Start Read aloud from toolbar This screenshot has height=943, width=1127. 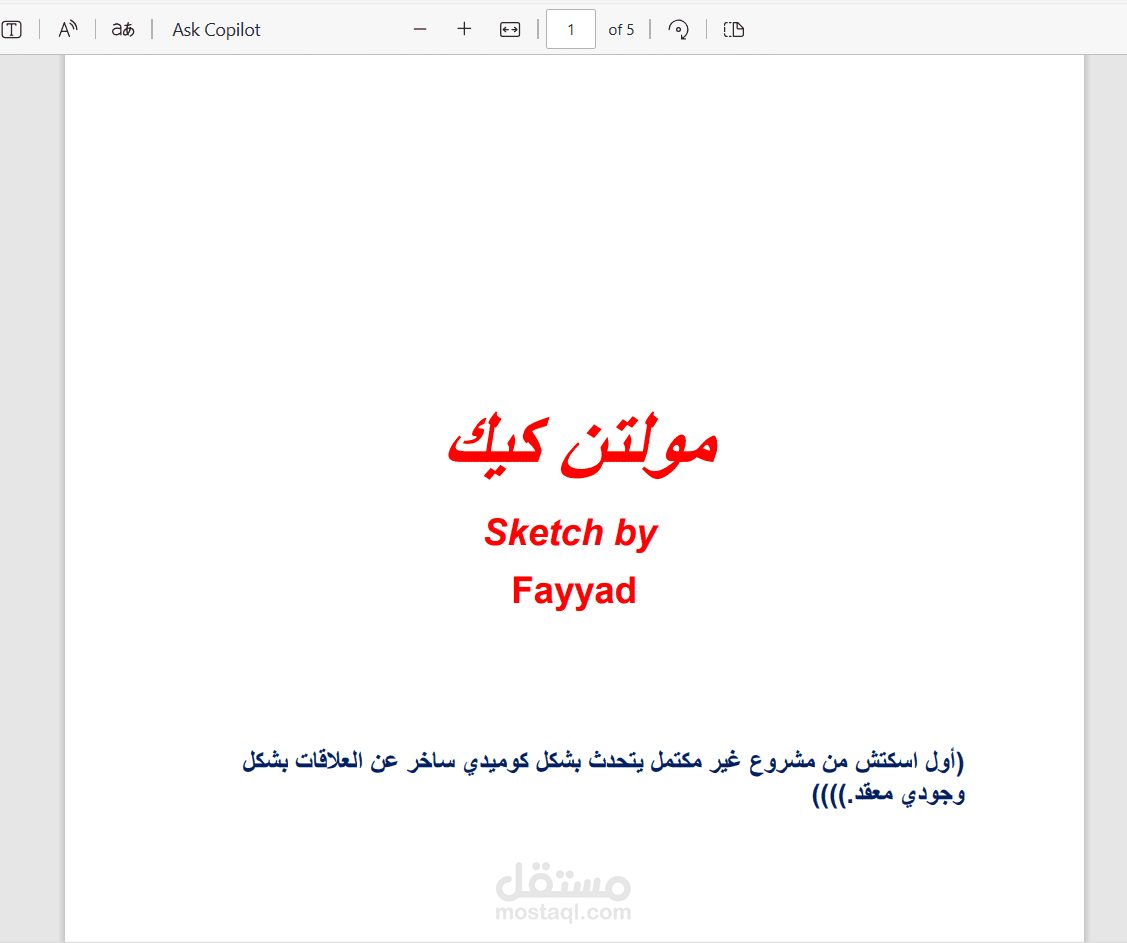(68, 29)
